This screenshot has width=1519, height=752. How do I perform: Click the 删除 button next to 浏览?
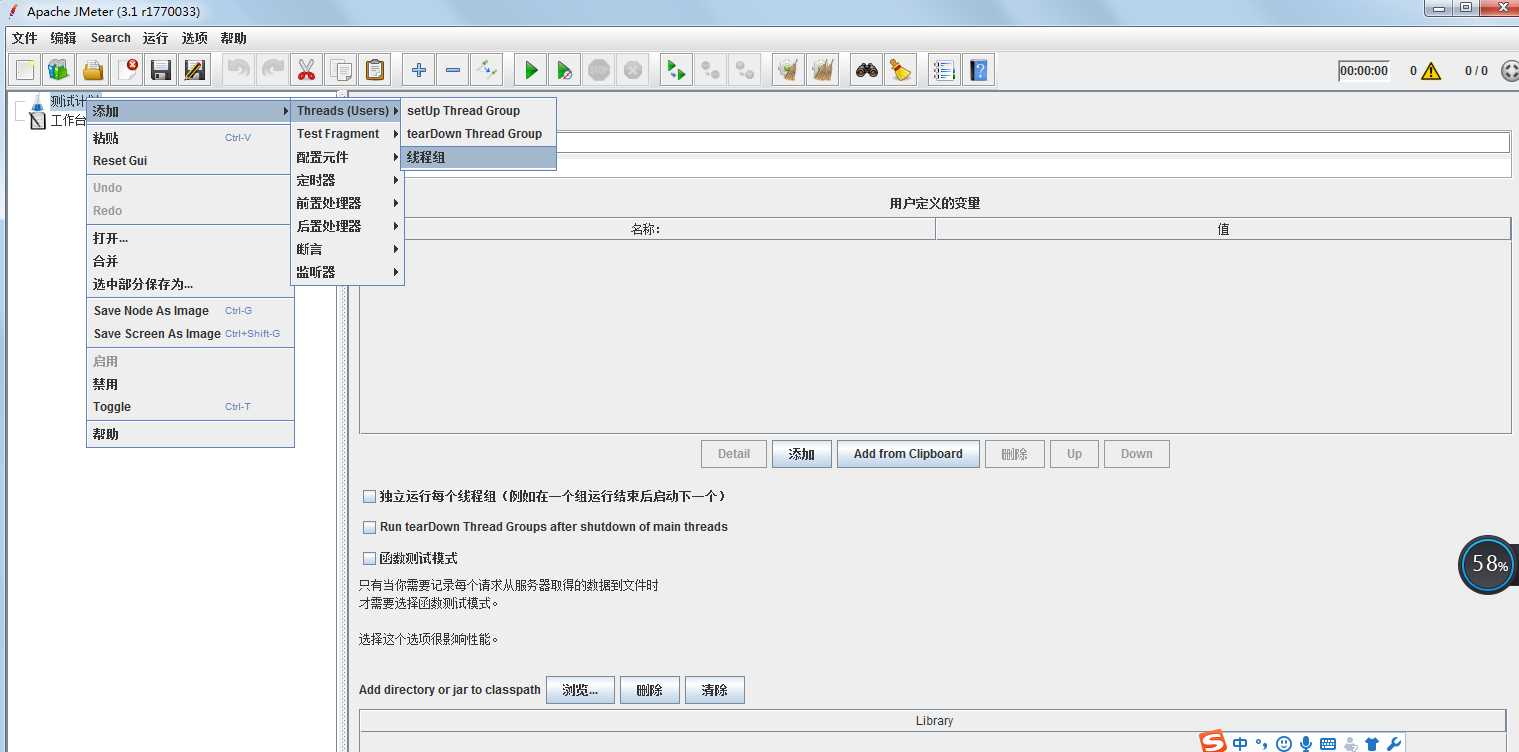pyautogui.click(x=649, y=690)
